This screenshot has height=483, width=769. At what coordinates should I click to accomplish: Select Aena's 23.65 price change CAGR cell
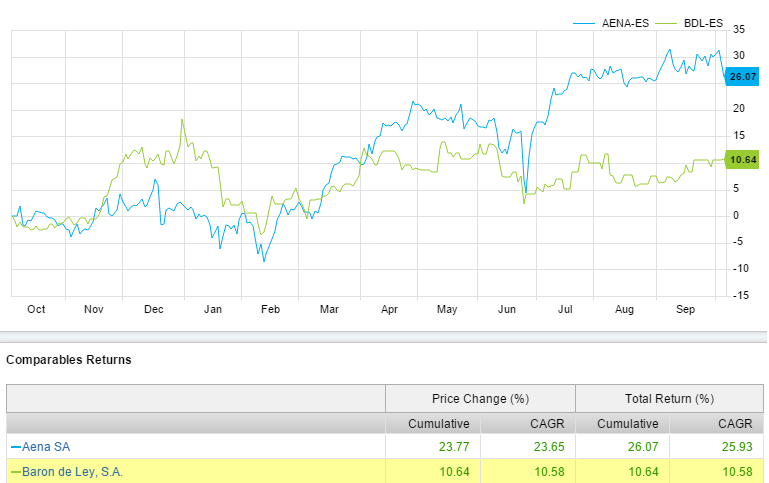(549, 446)
